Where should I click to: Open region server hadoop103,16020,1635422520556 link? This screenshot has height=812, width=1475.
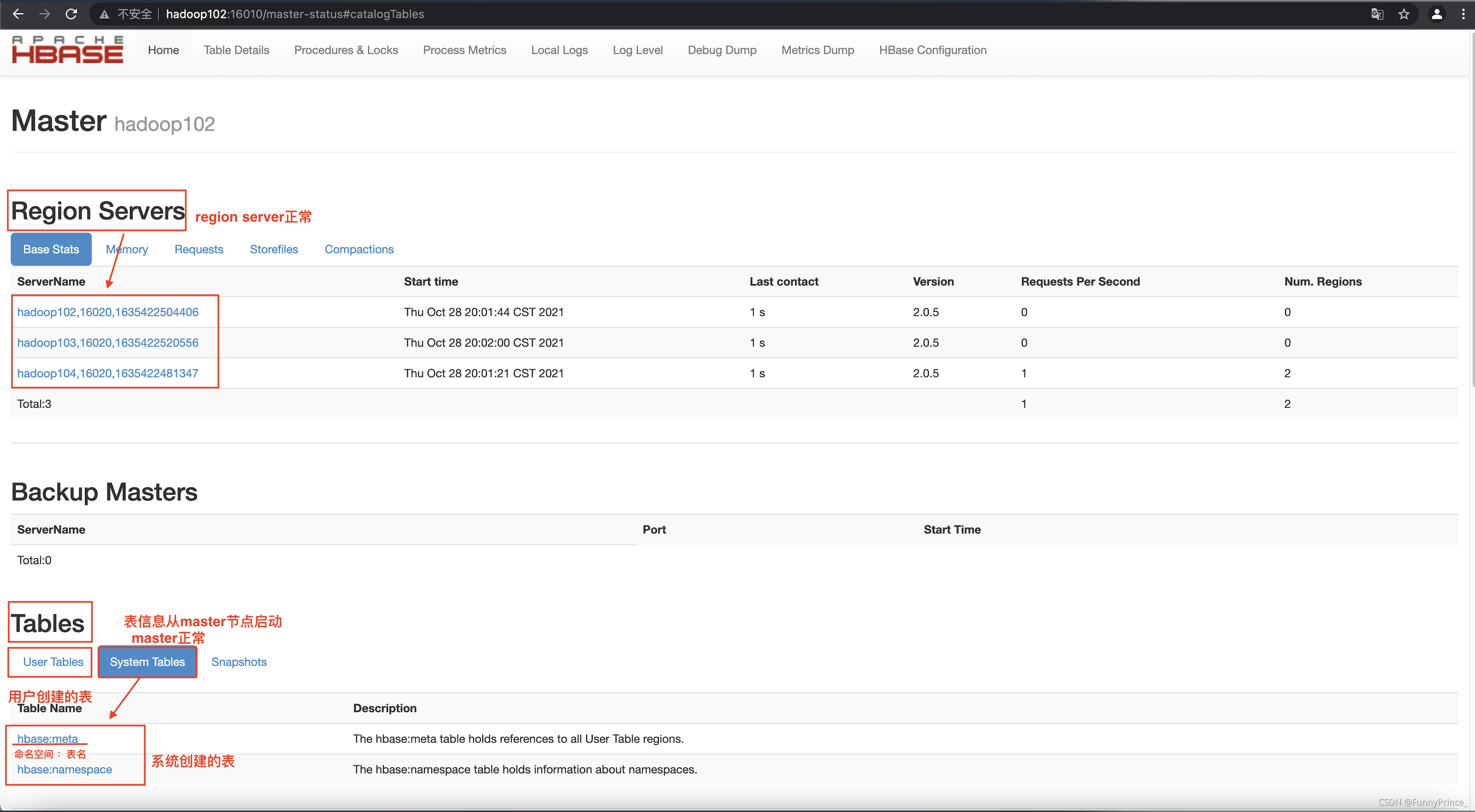108,343
